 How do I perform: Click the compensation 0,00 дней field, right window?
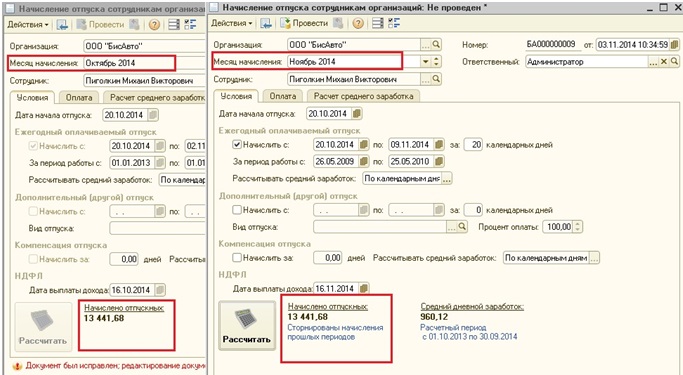(328, 258)
